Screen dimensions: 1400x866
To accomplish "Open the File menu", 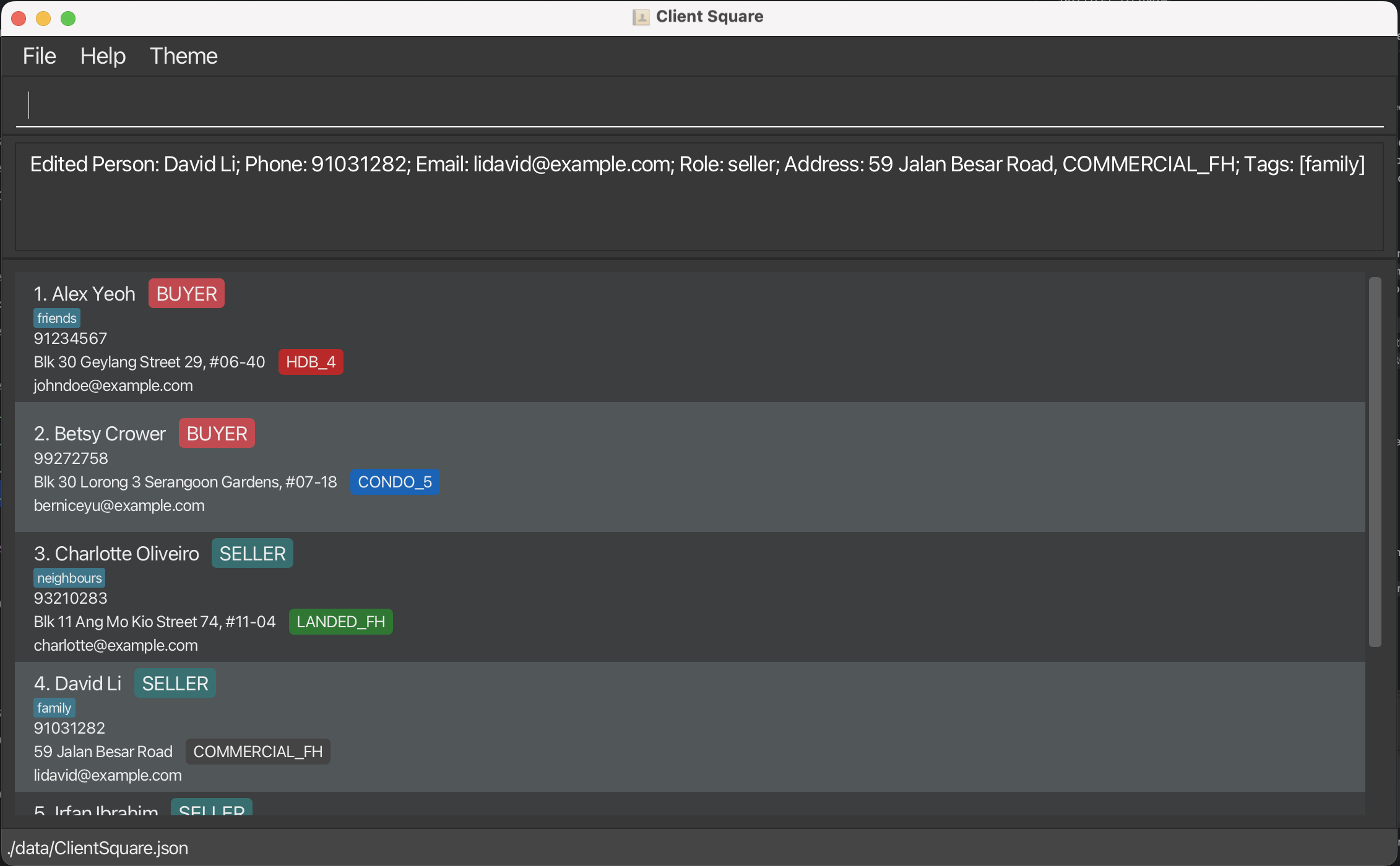I will pos(40,56).
